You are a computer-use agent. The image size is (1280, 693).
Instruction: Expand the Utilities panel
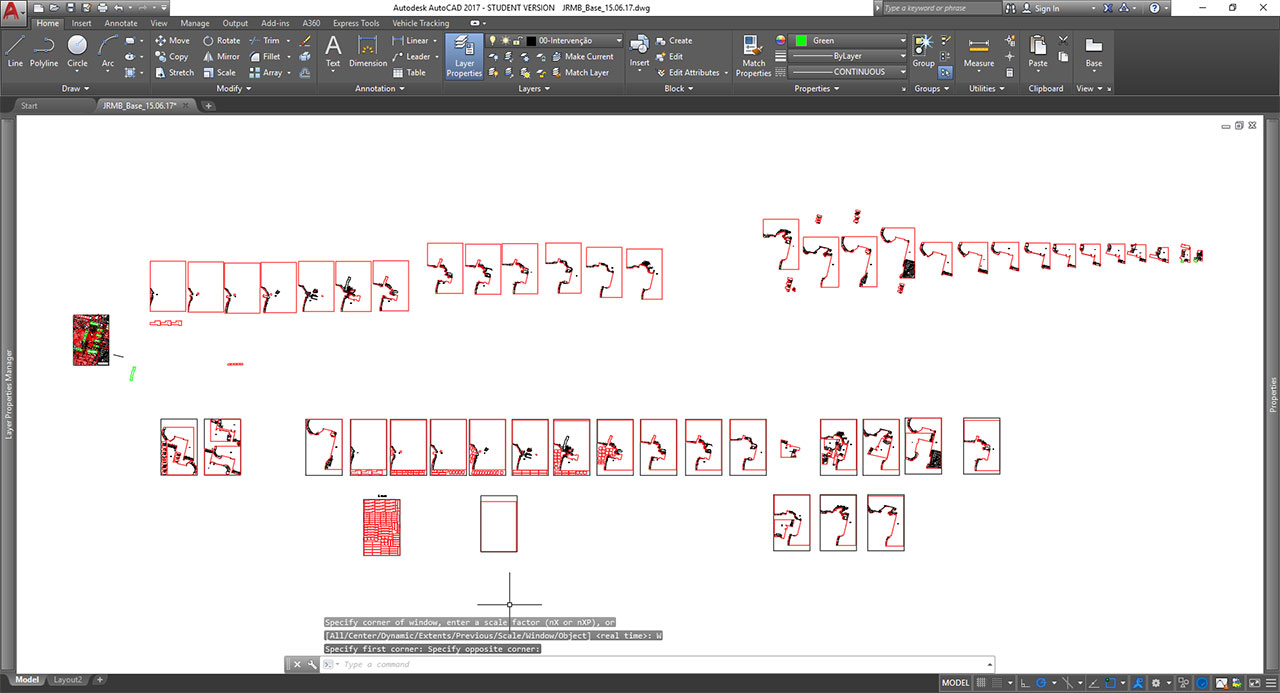tap(987, 88)
